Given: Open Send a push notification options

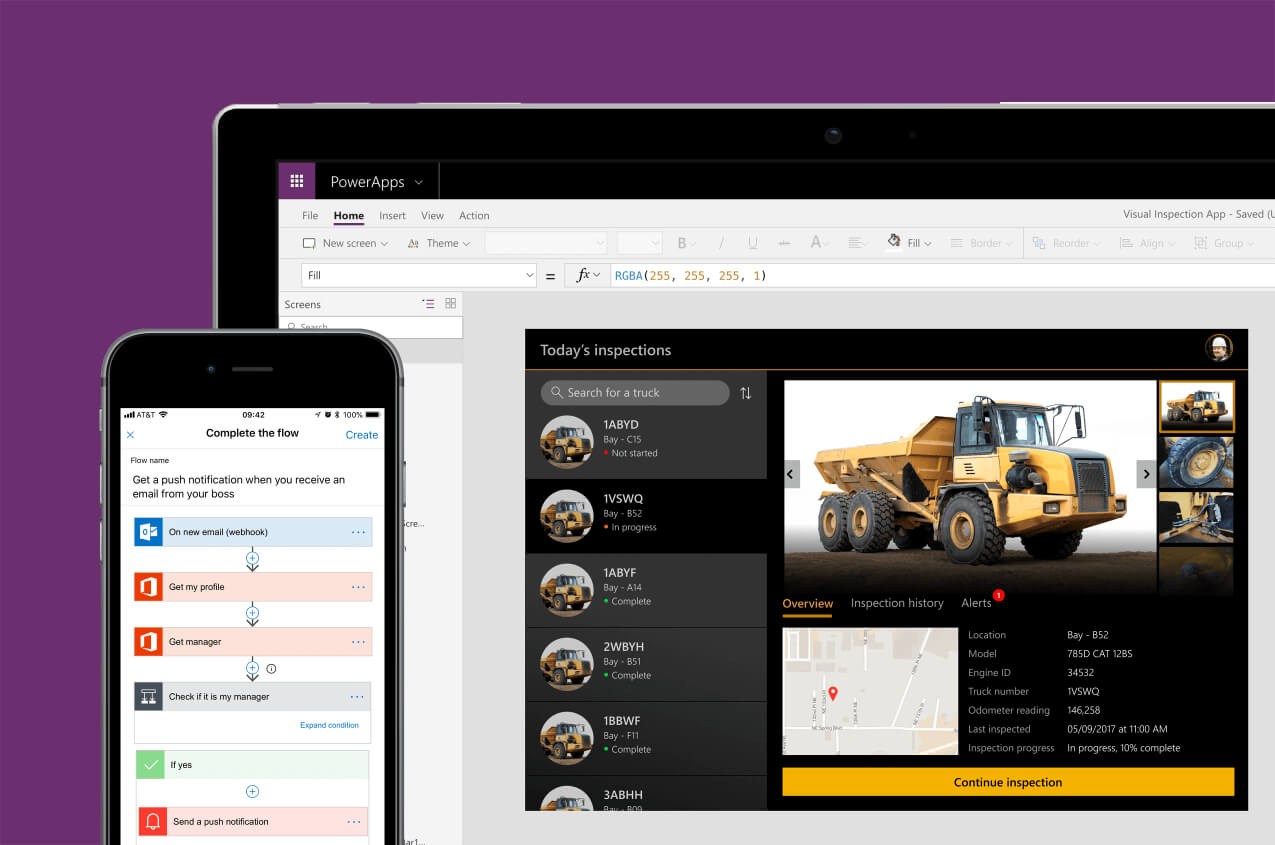Looking at the screenshot, I should pos(354,822).
